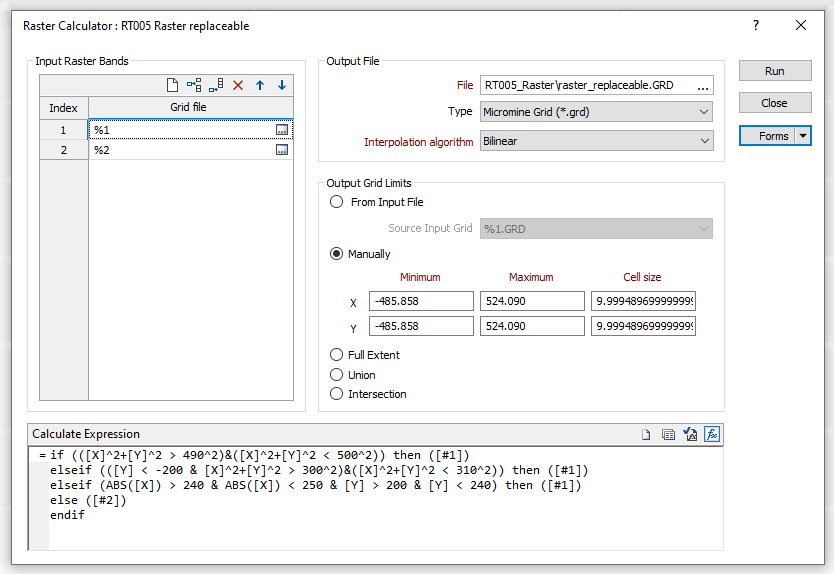Click the Grid file column header
This screenshot has height=574, width=834.
point(190,108)
